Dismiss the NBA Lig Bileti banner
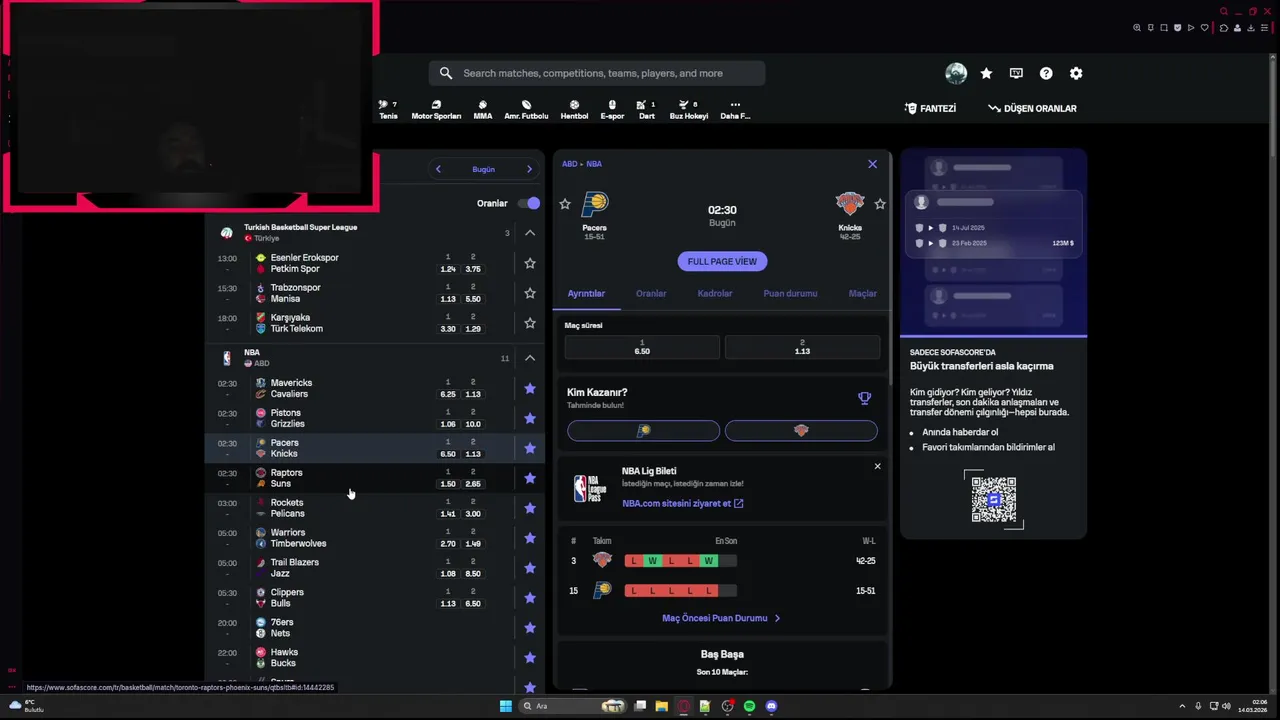This screenshot has width=1280, height=720. coord(877,466)
